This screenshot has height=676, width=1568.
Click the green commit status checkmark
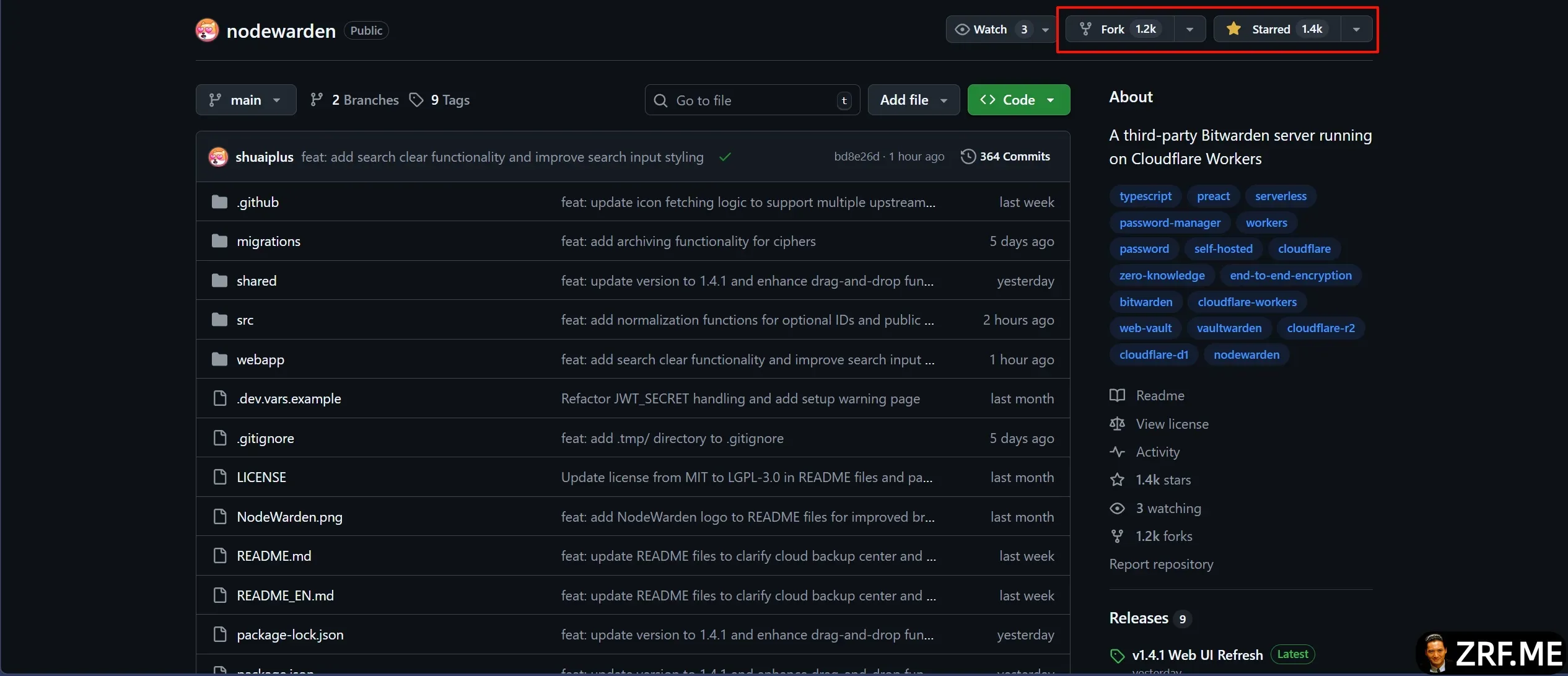[x=725, y=157]
